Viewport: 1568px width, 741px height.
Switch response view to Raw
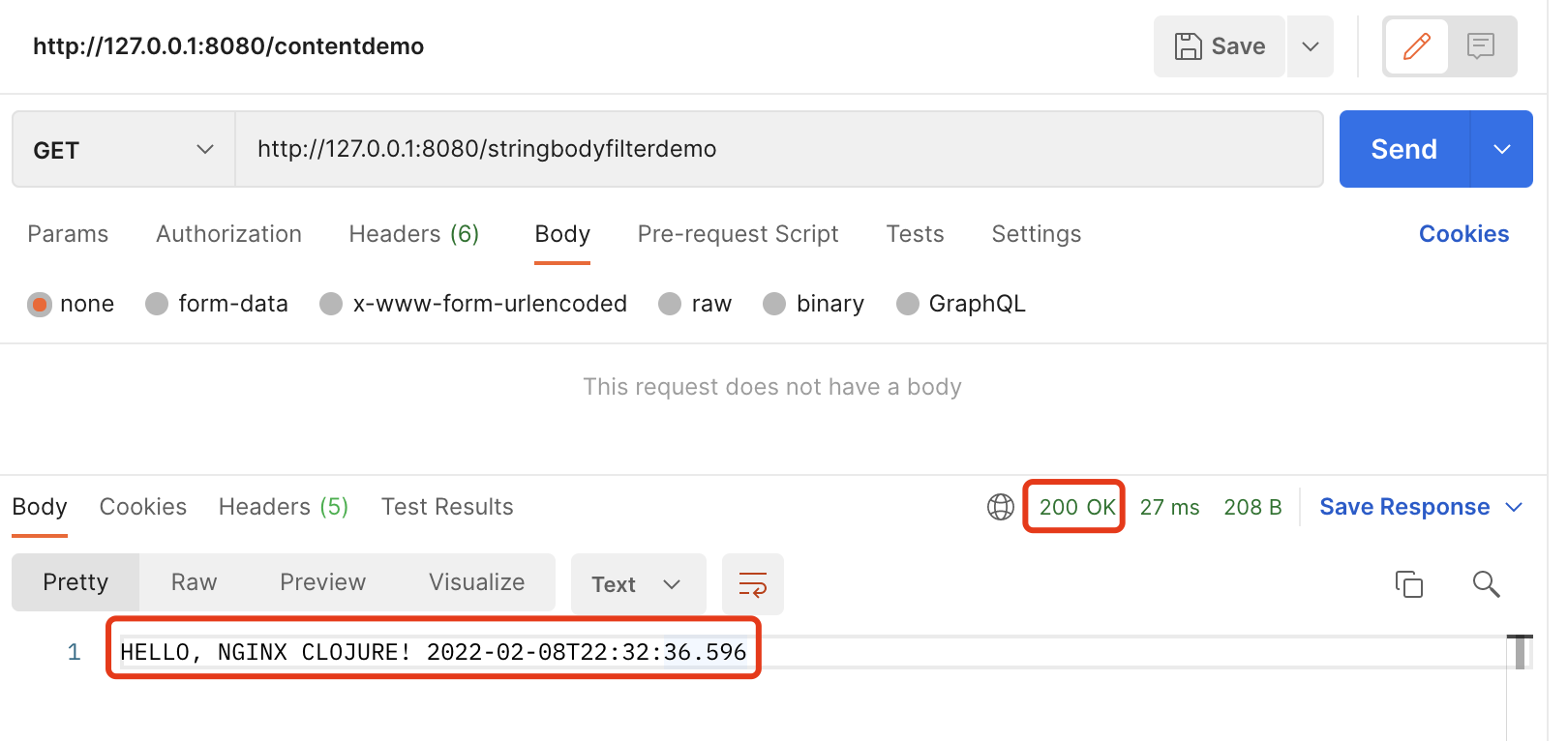coord(194,582)
